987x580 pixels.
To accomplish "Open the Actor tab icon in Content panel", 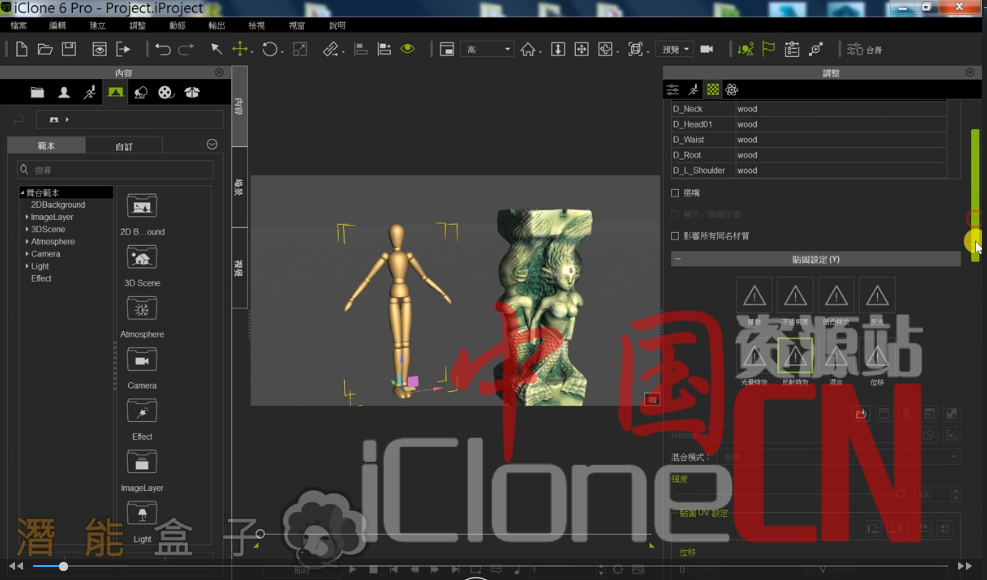I will (x=64, y=92).
